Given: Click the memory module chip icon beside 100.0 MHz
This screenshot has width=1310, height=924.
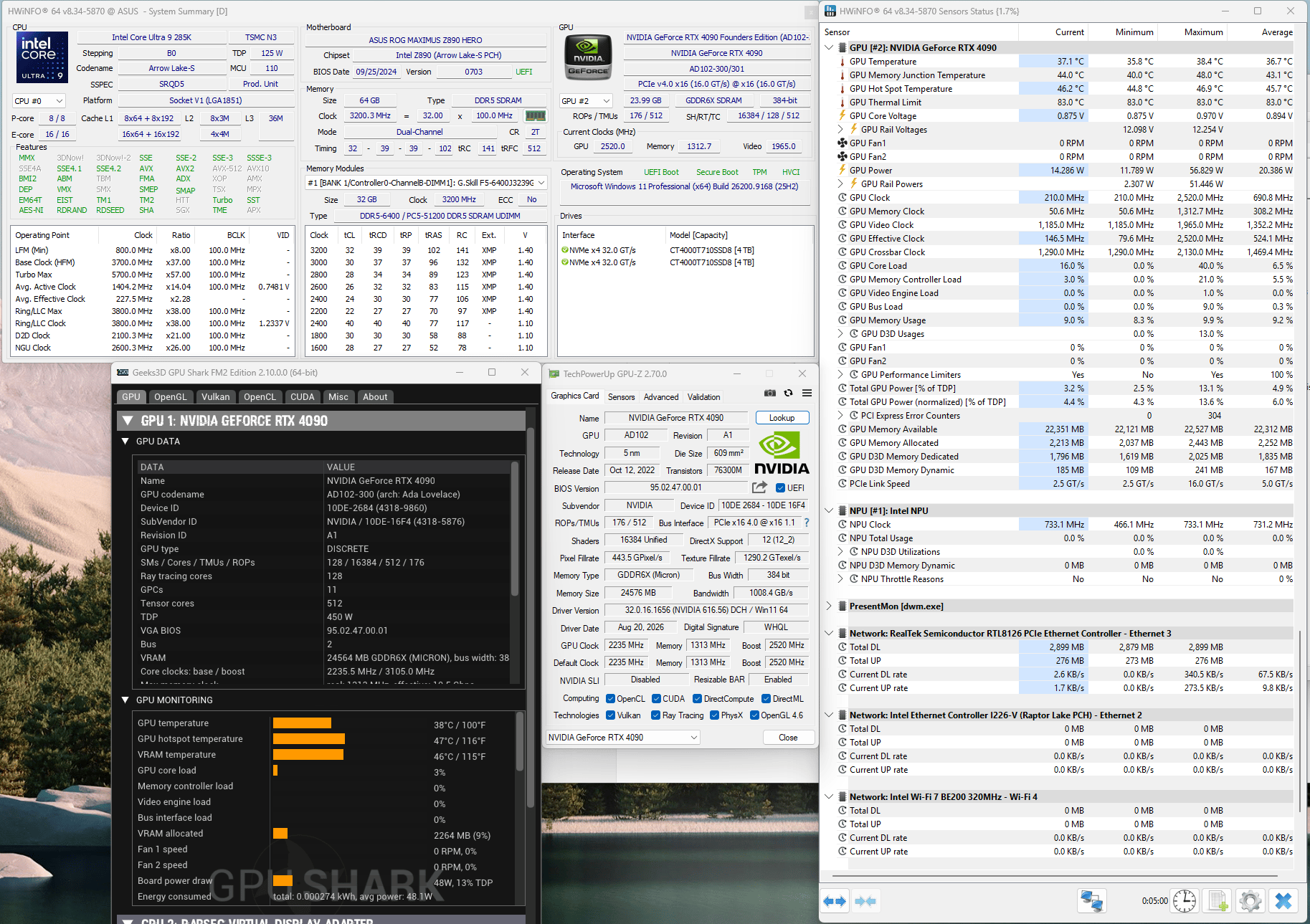Looking at the screenshot, I should click(x=535, y=115).
